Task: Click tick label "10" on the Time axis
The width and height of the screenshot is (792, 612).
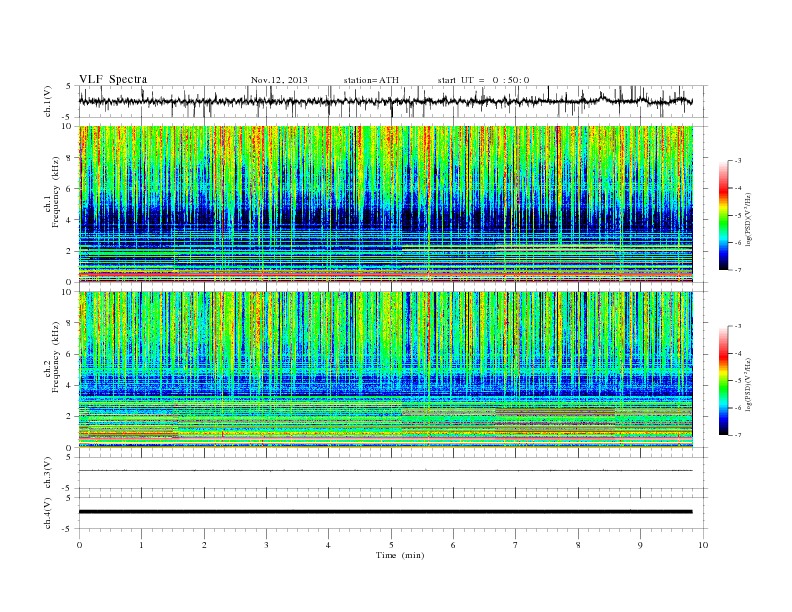Action: tap(703, 545)
